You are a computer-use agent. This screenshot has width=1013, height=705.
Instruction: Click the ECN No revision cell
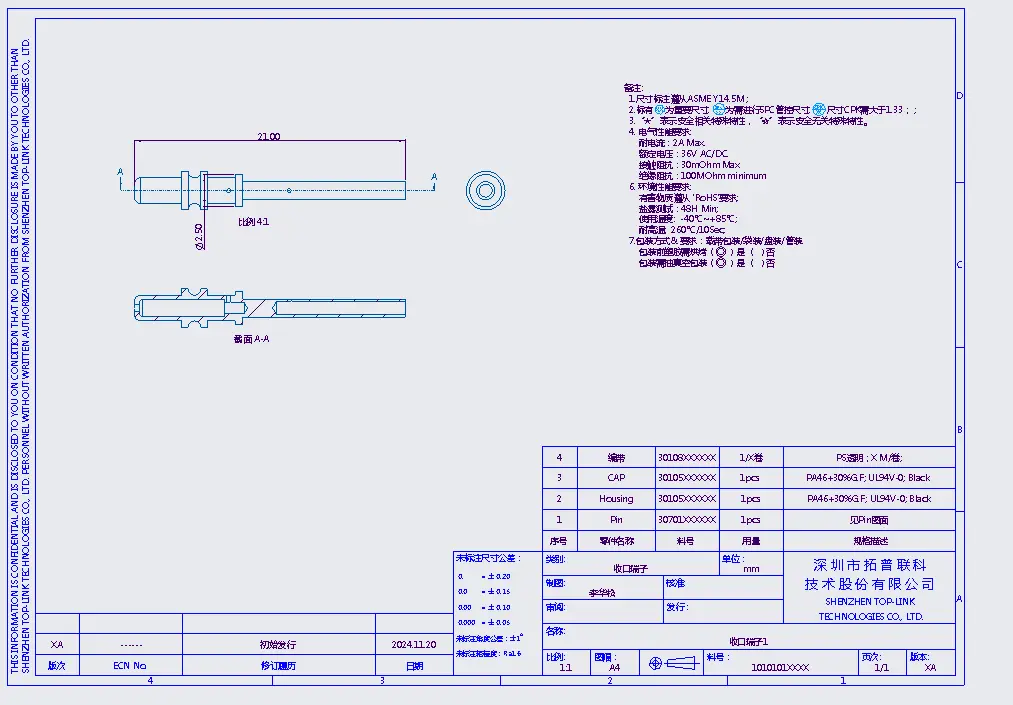click(130, 666)
